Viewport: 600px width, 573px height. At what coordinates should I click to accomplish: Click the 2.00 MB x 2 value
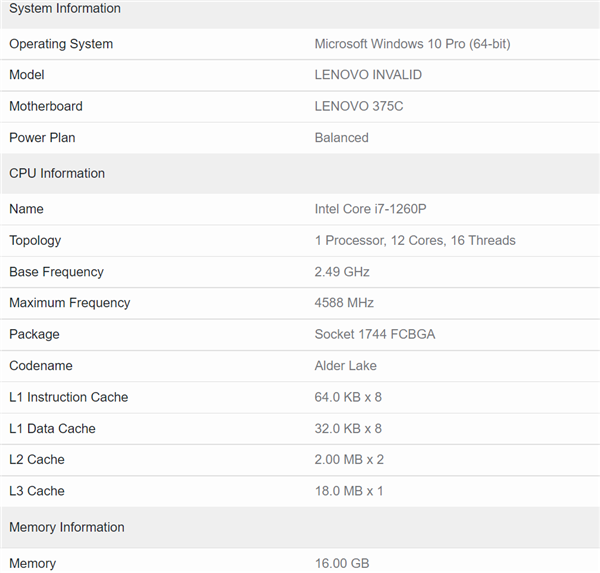[349, 460]
